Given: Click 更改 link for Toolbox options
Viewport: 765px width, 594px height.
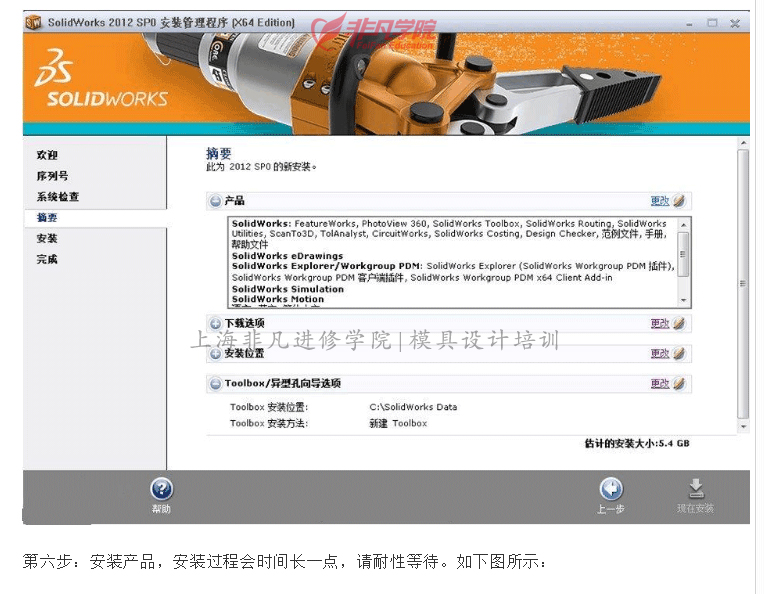Looking at the screenshot, I should point(660,384).
